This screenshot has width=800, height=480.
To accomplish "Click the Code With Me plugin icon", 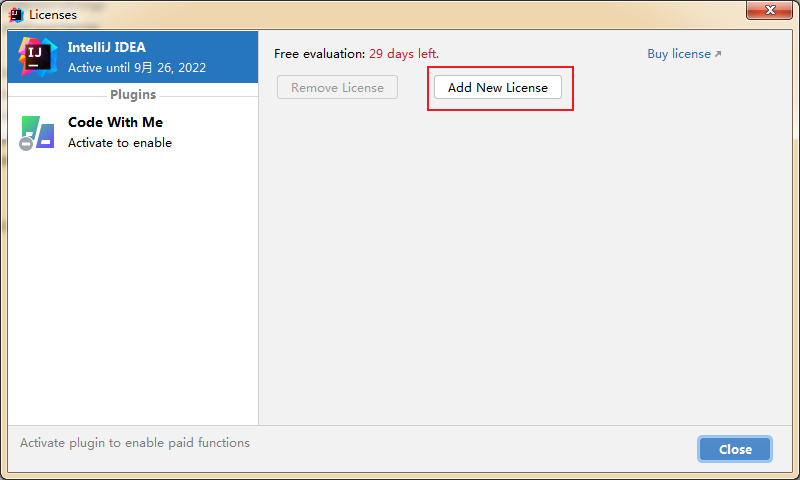I will pos(37,132).
